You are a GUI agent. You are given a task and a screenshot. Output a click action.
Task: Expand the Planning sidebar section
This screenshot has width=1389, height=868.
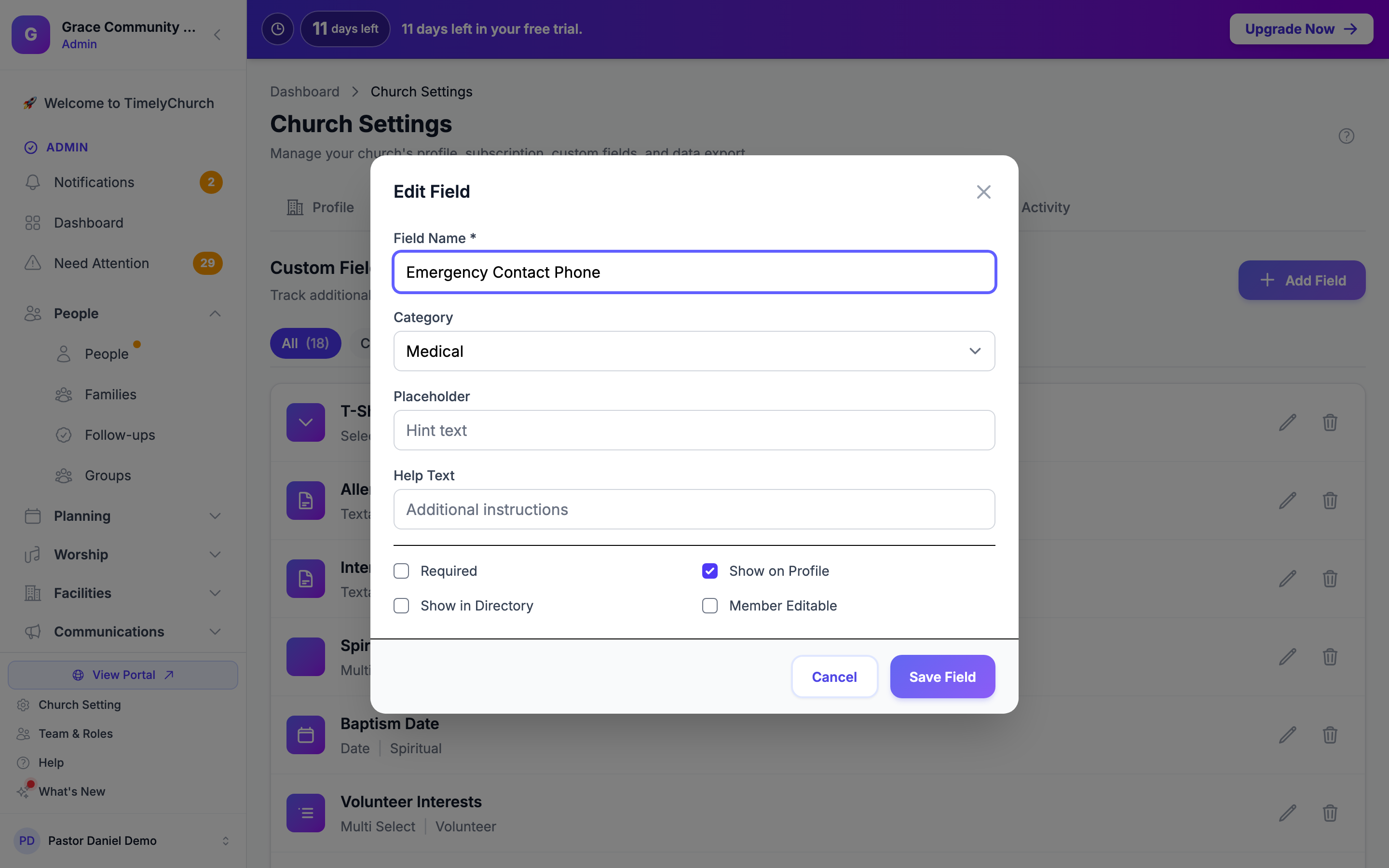123,515
